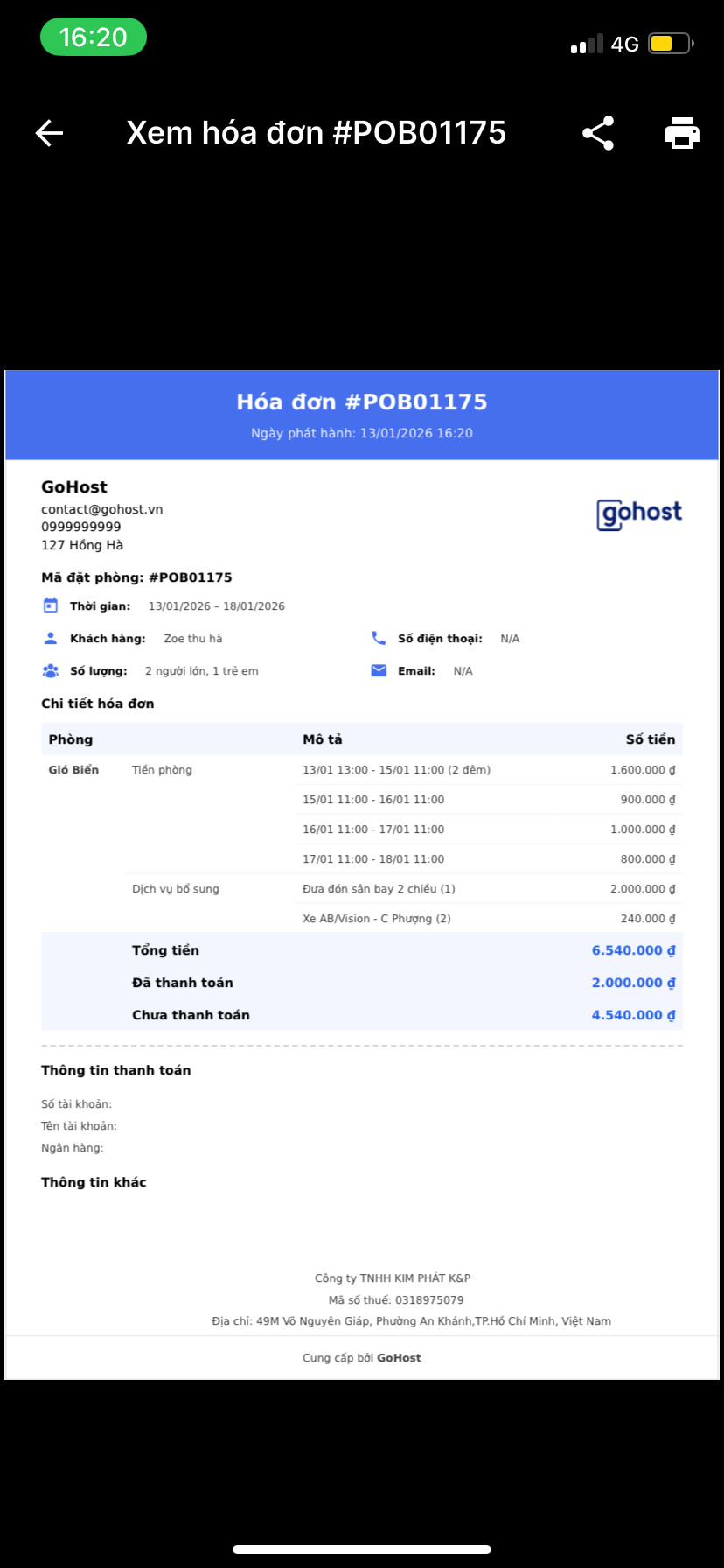724x1568 pixels.
Task: Tap the GoHost link in footer
Action: tap(399, 1358)
